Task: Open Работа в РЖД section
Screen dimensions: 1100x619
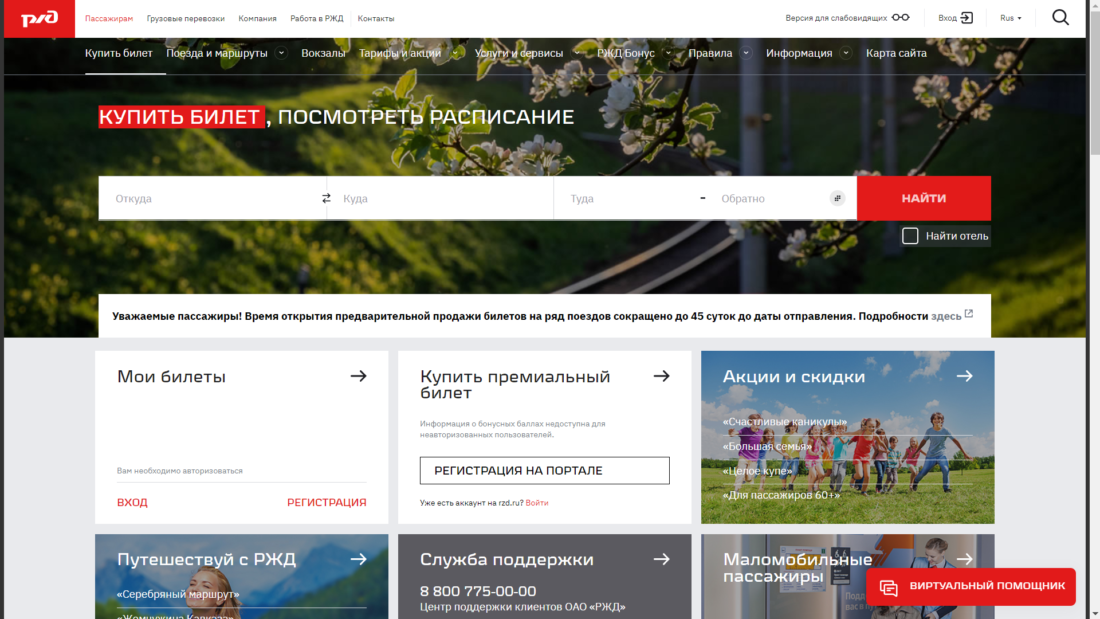Action: 317,18
